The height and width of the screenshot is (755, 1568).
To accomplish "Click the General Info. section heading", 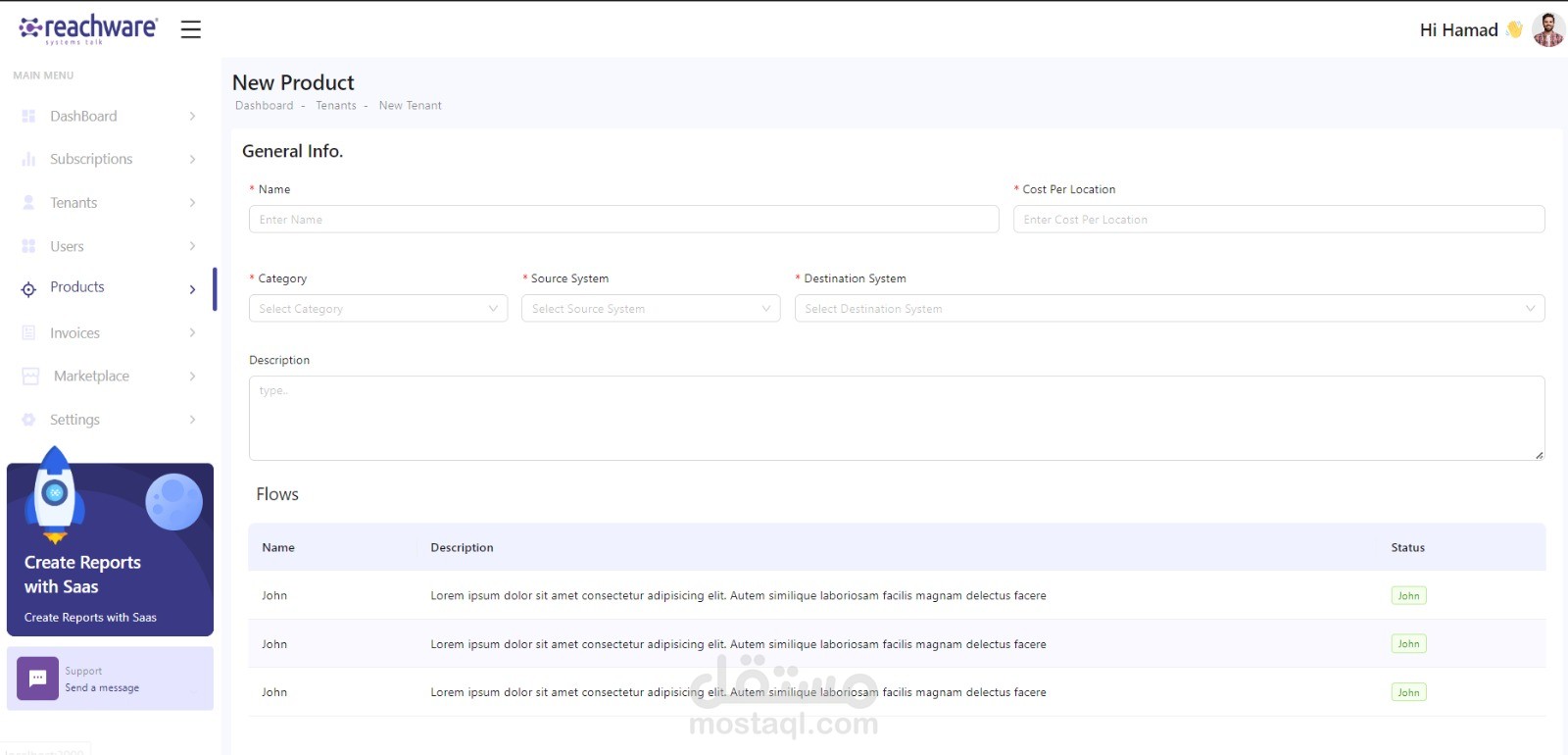I will point(292,151).
